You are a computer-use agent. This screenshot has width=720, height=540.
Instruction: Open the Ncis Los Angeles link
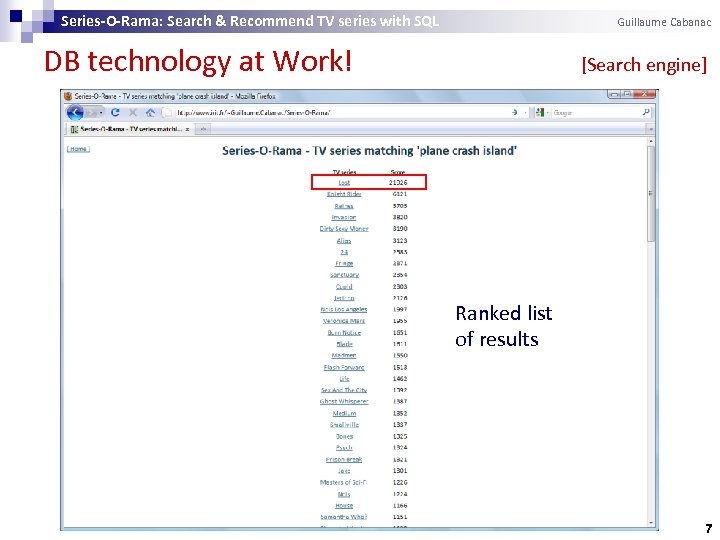[x=344, y=309]
